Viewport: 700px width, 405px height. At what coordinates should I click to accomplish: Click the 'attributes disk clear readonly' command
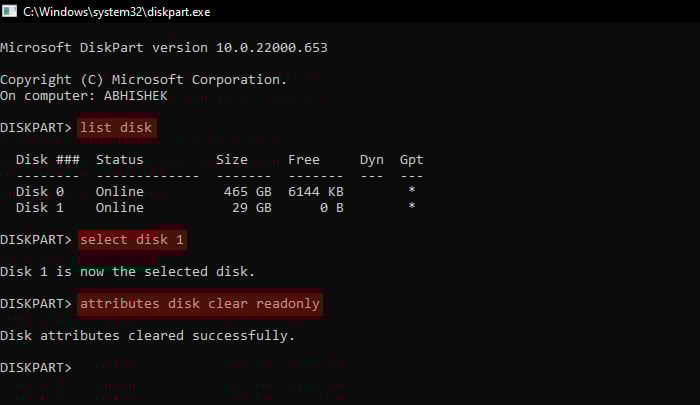200,304
